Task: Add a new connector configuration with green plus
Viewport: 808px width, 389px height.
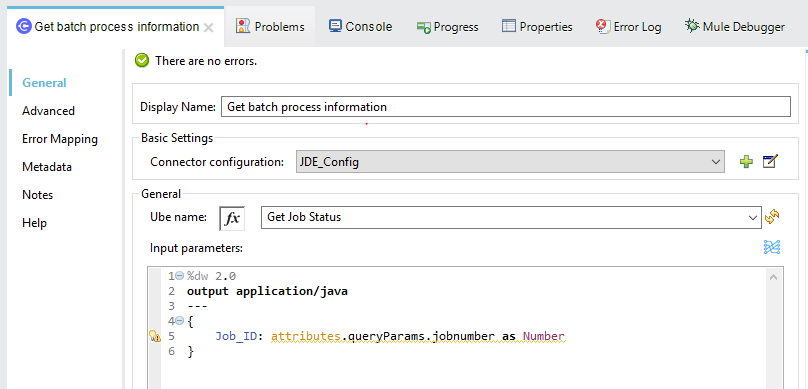Action: 746,162
